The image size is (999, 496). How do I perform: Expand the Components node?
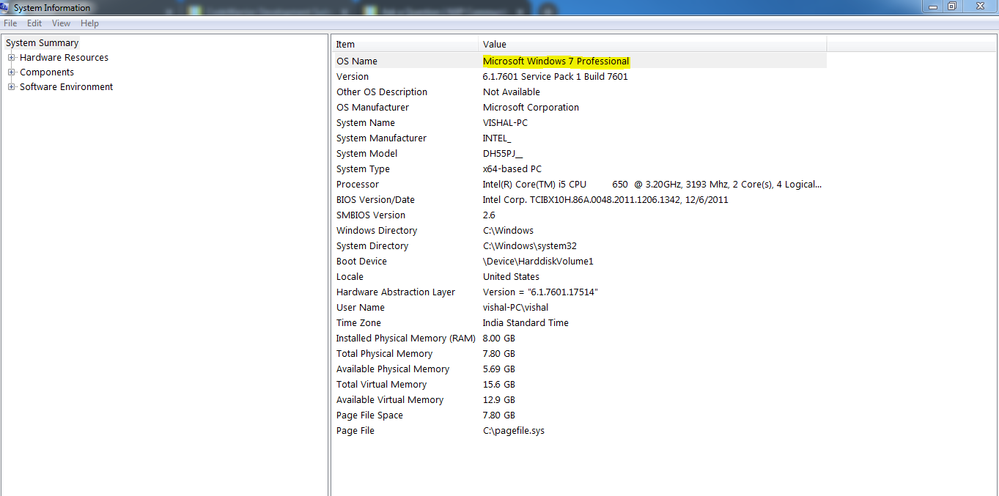[x=11, y=72]
